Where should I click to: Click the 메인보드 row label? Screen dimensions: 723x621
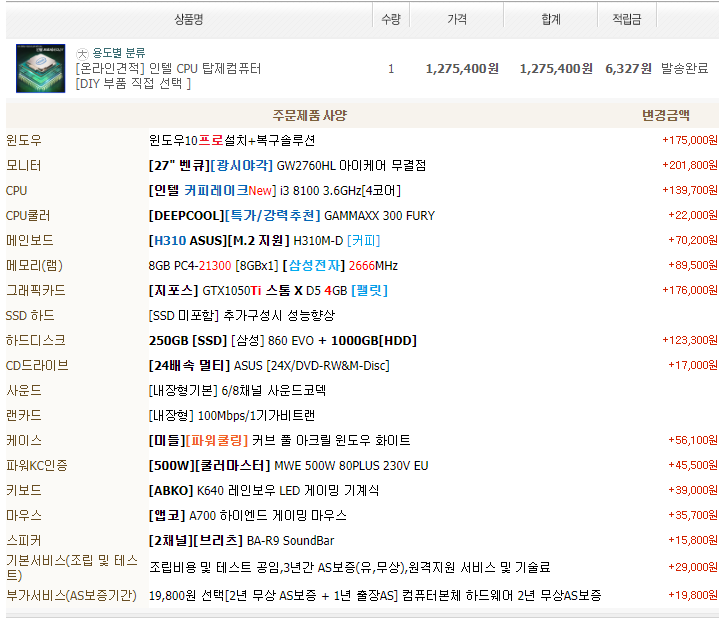(30, 241)
